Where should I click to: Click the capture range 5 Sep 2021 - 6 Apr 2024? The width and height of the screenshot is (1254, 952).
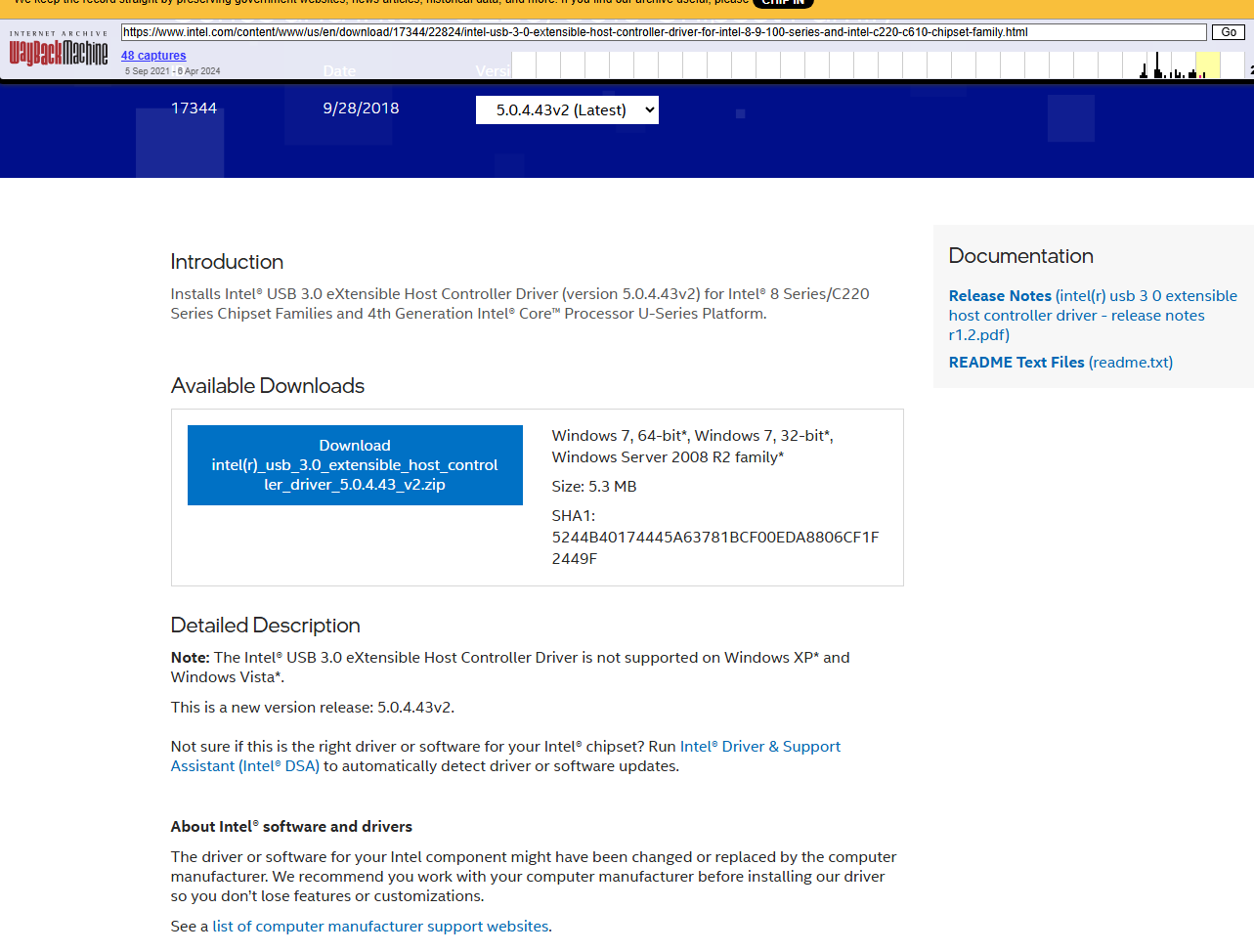click(x=172, y=71)
